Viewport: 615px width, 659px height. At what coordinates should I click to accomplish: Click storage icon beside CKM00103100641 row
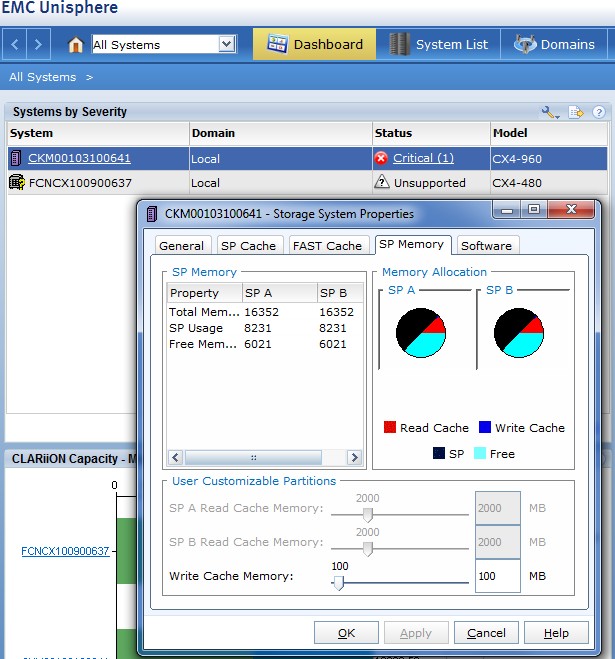16,158
